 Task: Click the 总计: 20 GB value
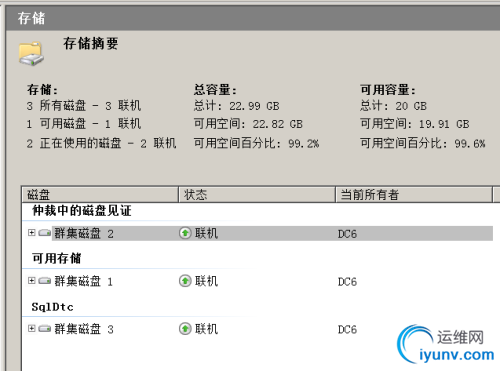[393, 106]
